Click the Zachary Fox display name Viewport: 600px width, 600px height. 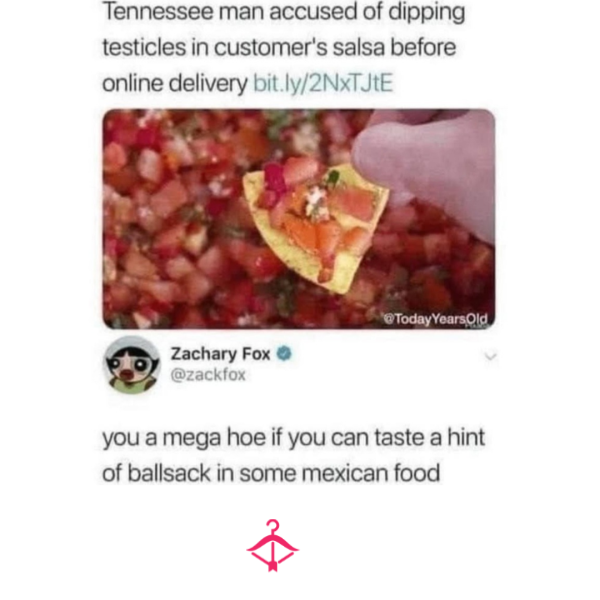click(220, 354)
